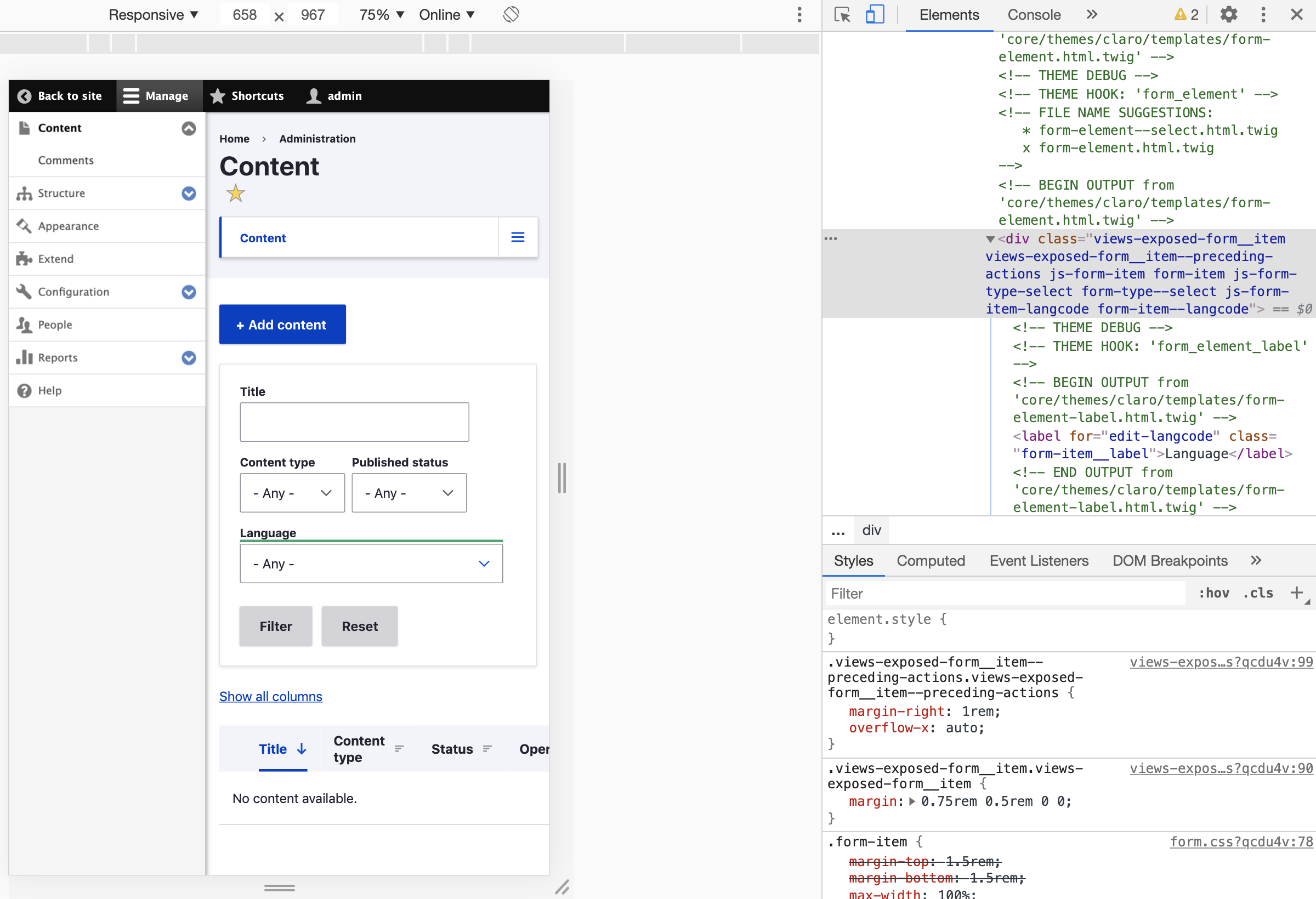Show more DevTools panel tabs
The height and width of the screenshot is (899, 1316).
tap(1092, 15)
